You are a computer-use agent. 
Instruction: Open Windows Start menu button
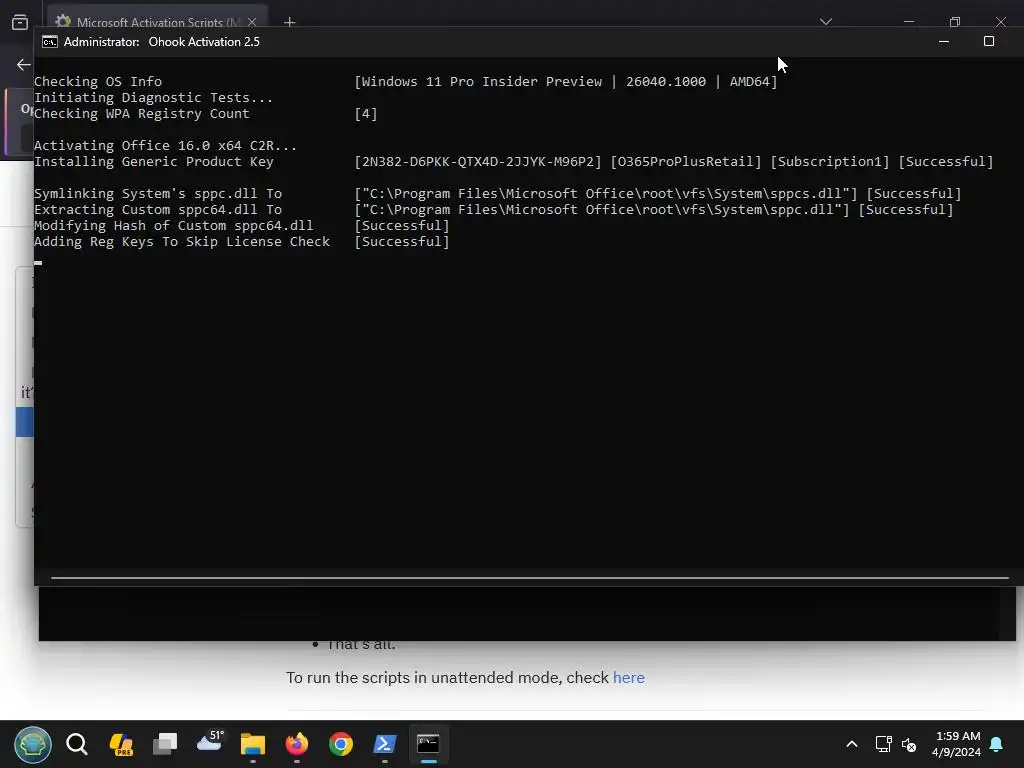pos(33,744)
